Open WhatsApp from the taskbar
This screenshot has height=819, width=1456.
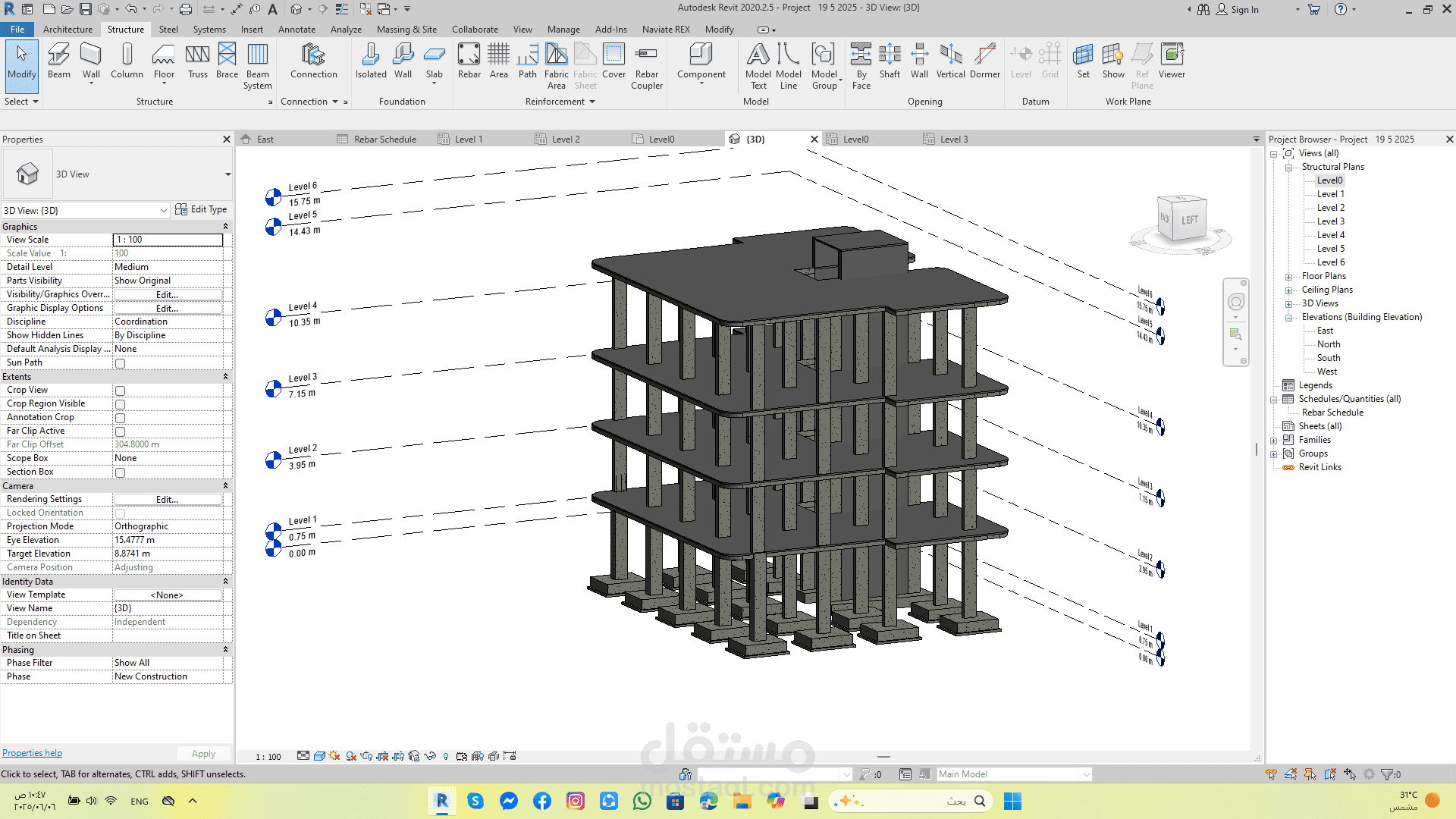coord(642,801)
